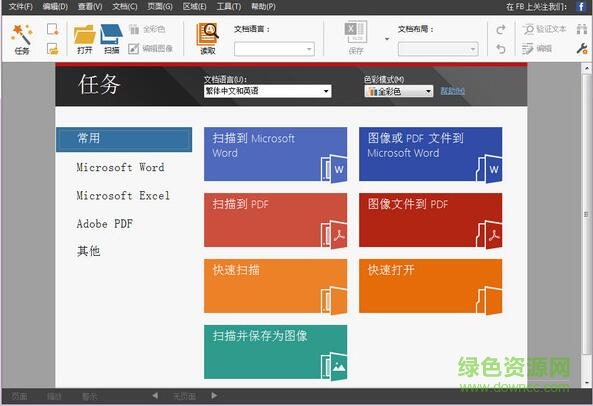Run recognition with the 读取 icon
This screenshot has height=406, width=593.
tap(207, 39)
